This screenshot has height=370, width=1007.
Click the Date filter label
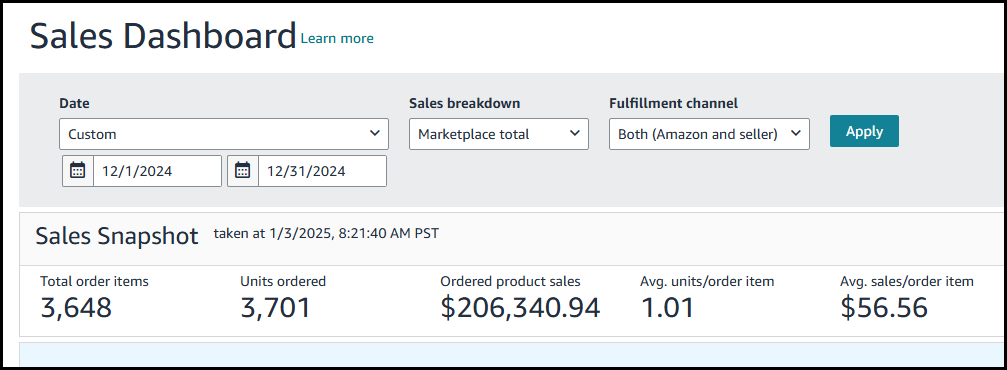[74, 103]
